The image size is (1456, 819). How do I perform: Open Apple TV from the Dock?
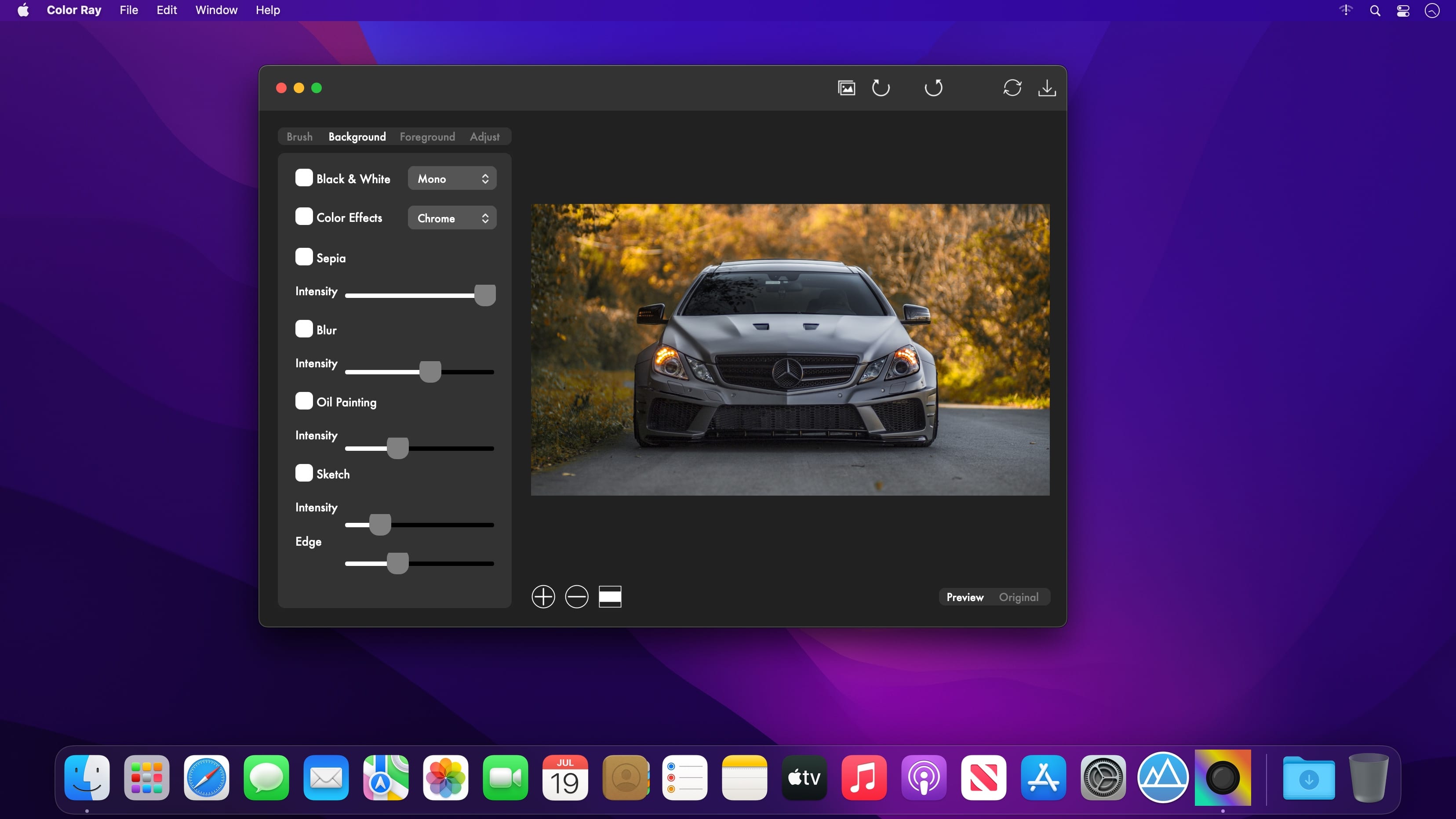tap(804, 777)
